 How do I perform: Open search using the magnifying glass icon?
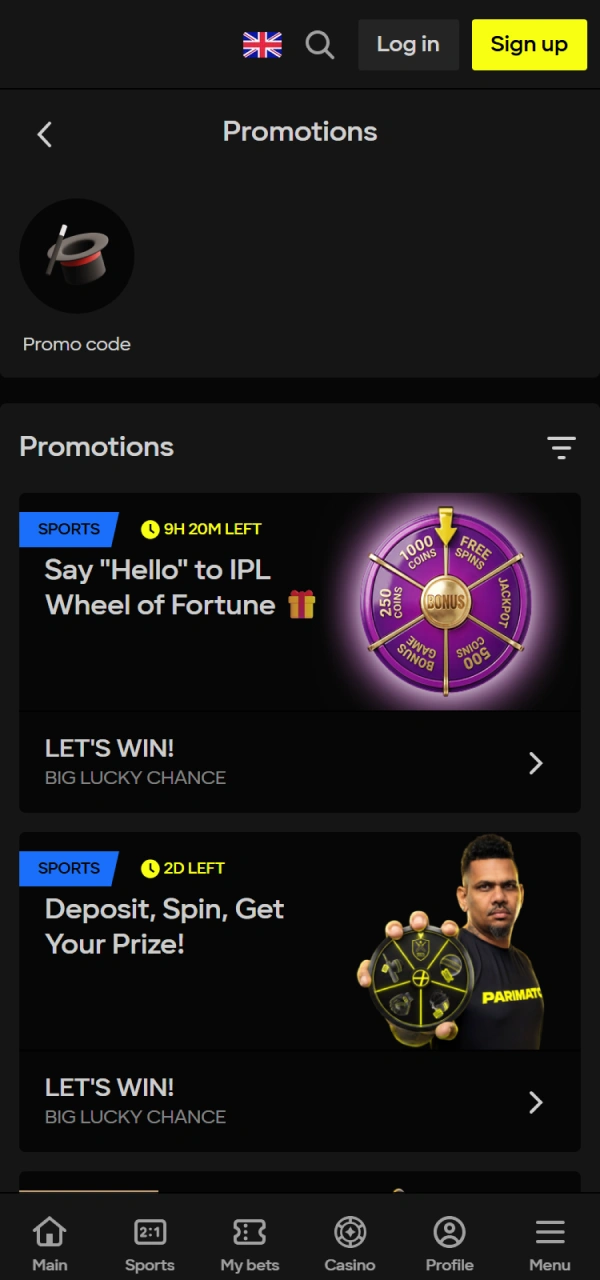[x=320, y=44]
